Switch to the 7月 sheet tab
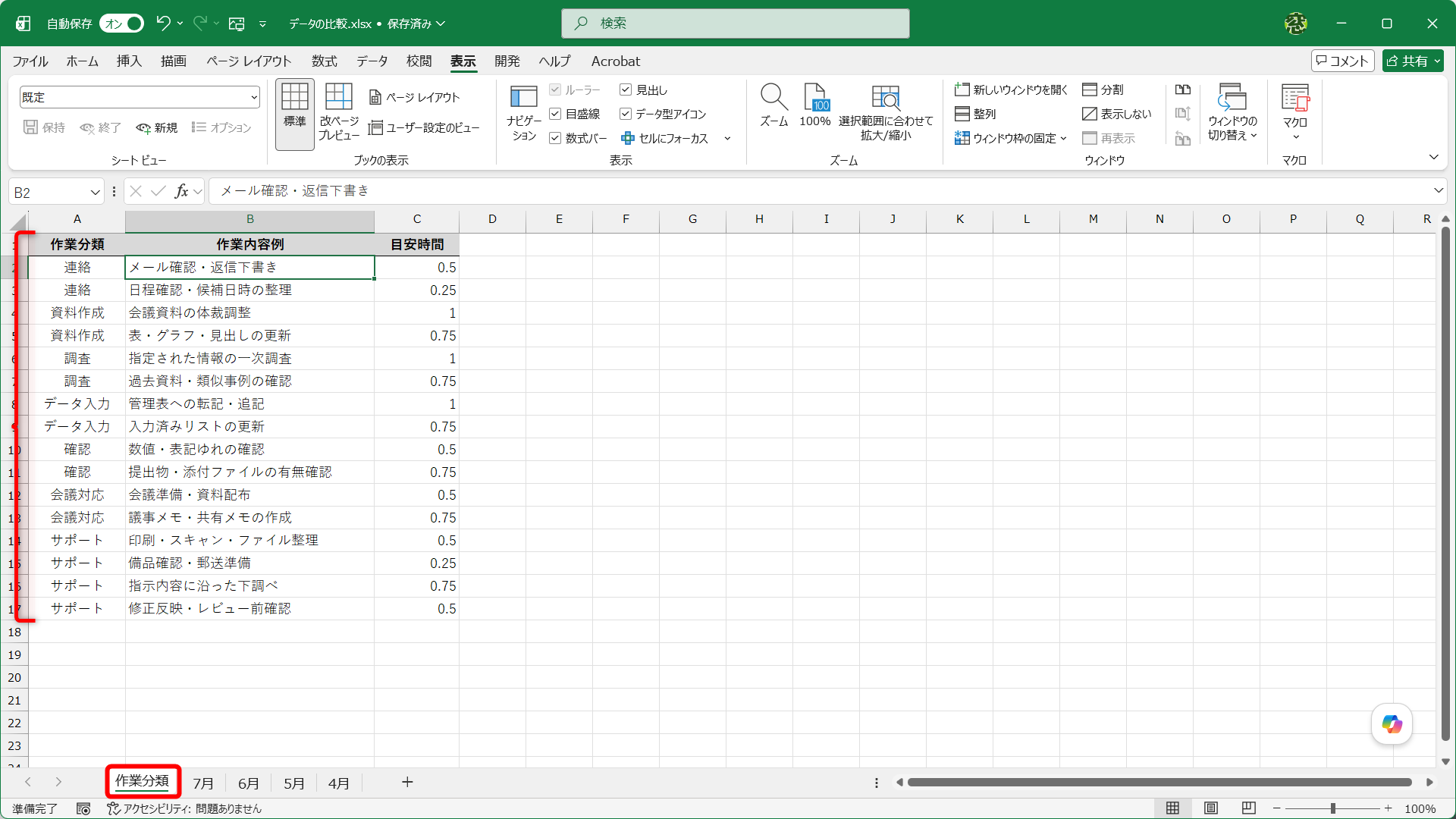The height and width of the screenshot is (819, 1456). [202, 783]
